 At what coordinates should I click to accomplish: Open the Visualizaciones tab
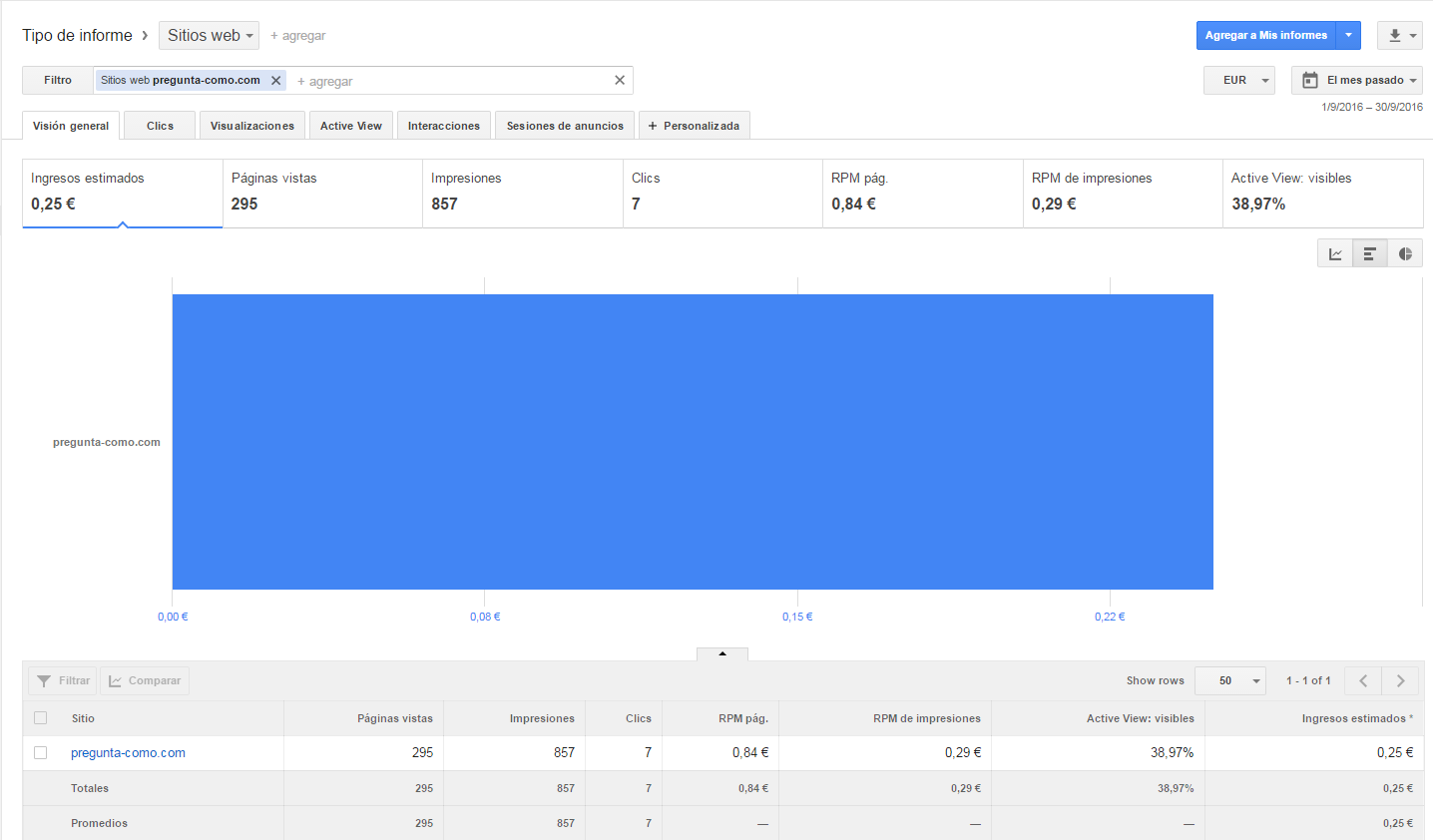click(252, 126)
